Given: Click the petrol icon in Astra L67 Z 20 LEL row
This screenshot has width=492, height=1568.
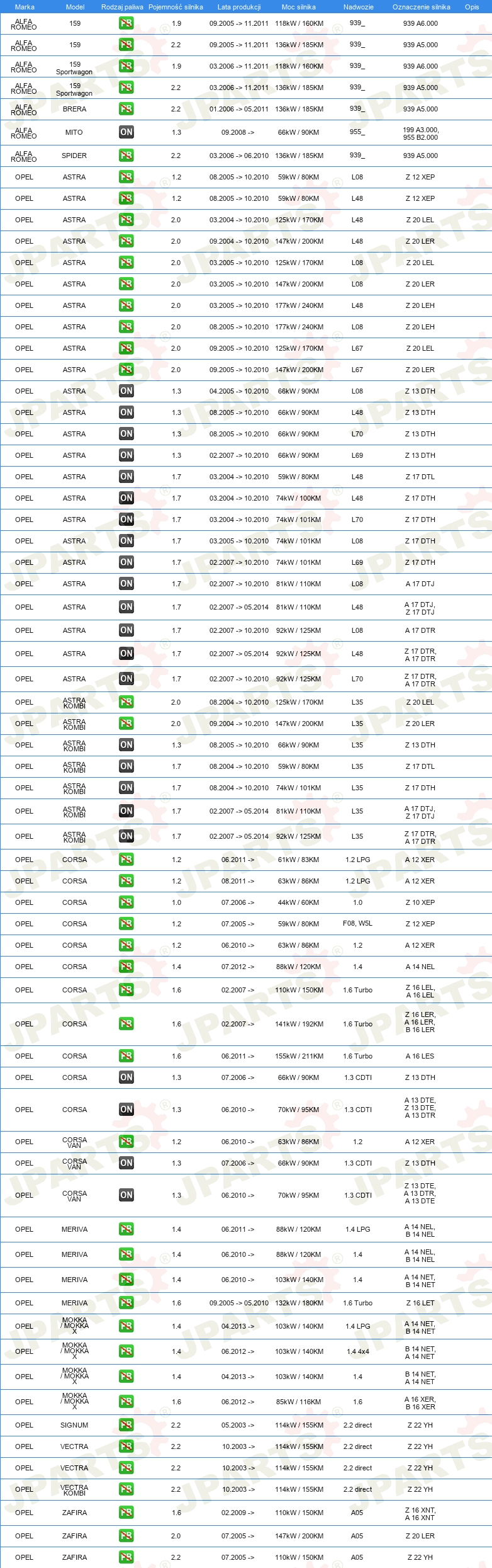Looking at the screenshot, I should pyautogui.click(x=126, y=348).
